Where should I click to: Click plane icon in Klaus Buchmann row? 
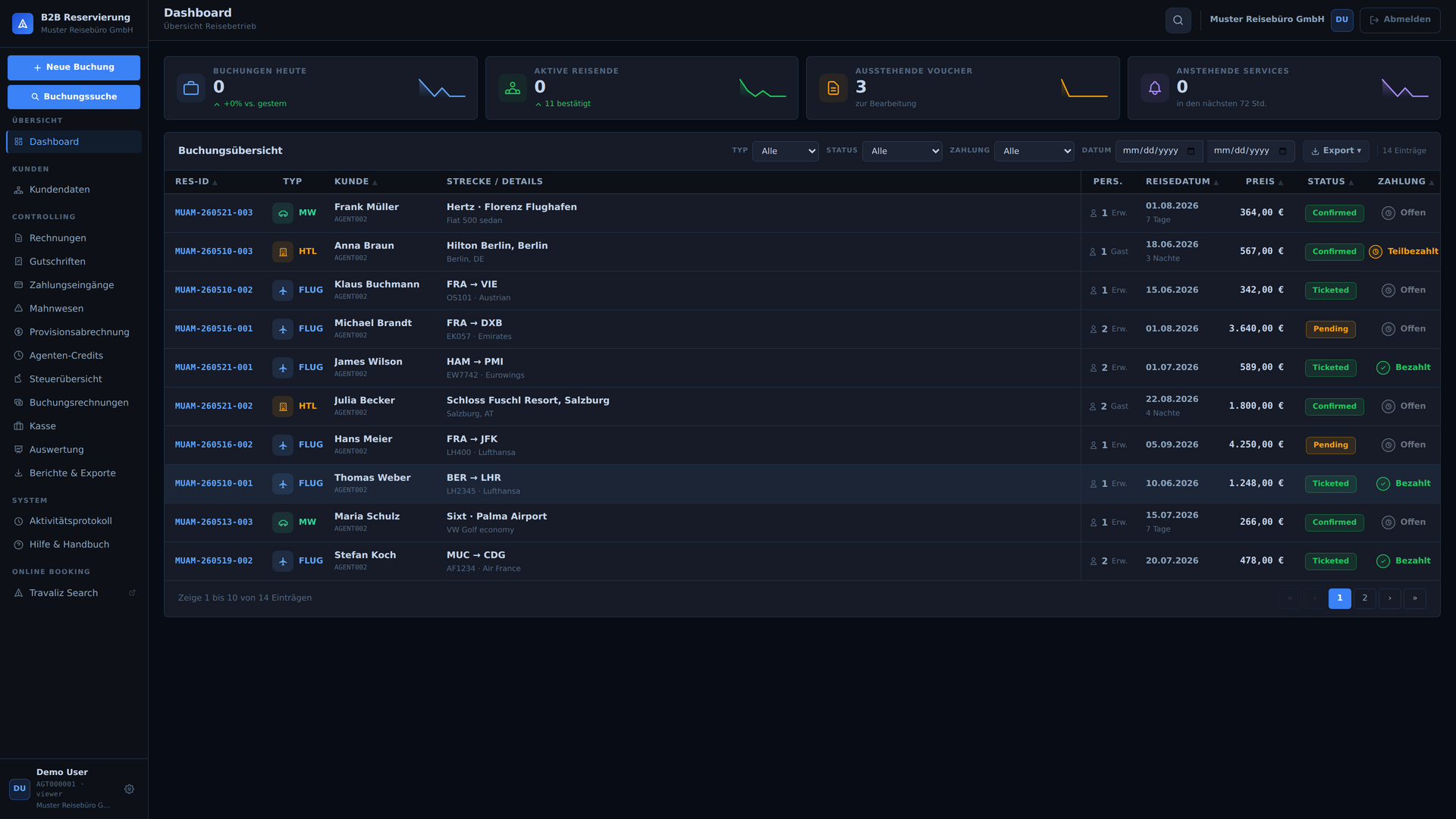(283, 290)
